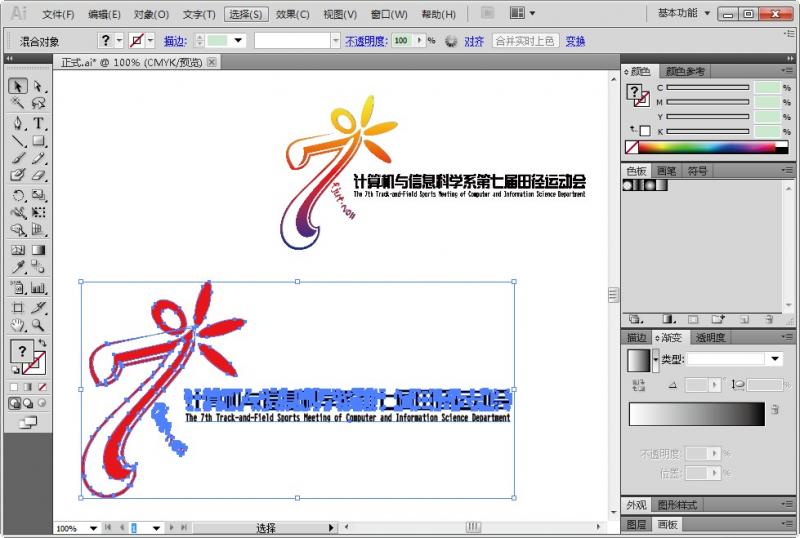Select the Eyedropper tool

pyautogui.click(x=17, y=267)
